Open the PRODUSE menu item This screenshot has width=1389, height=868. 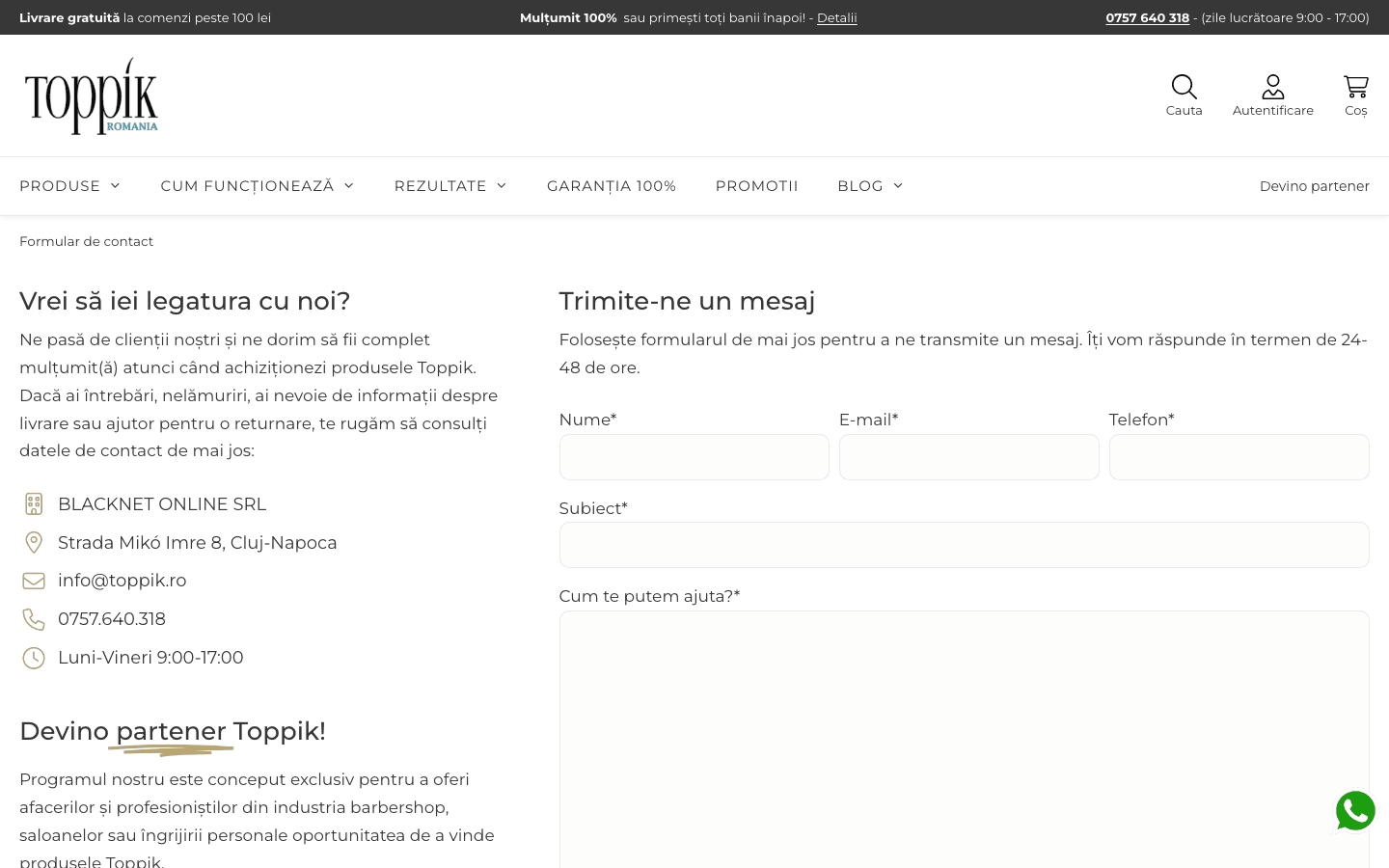(60, 186)
